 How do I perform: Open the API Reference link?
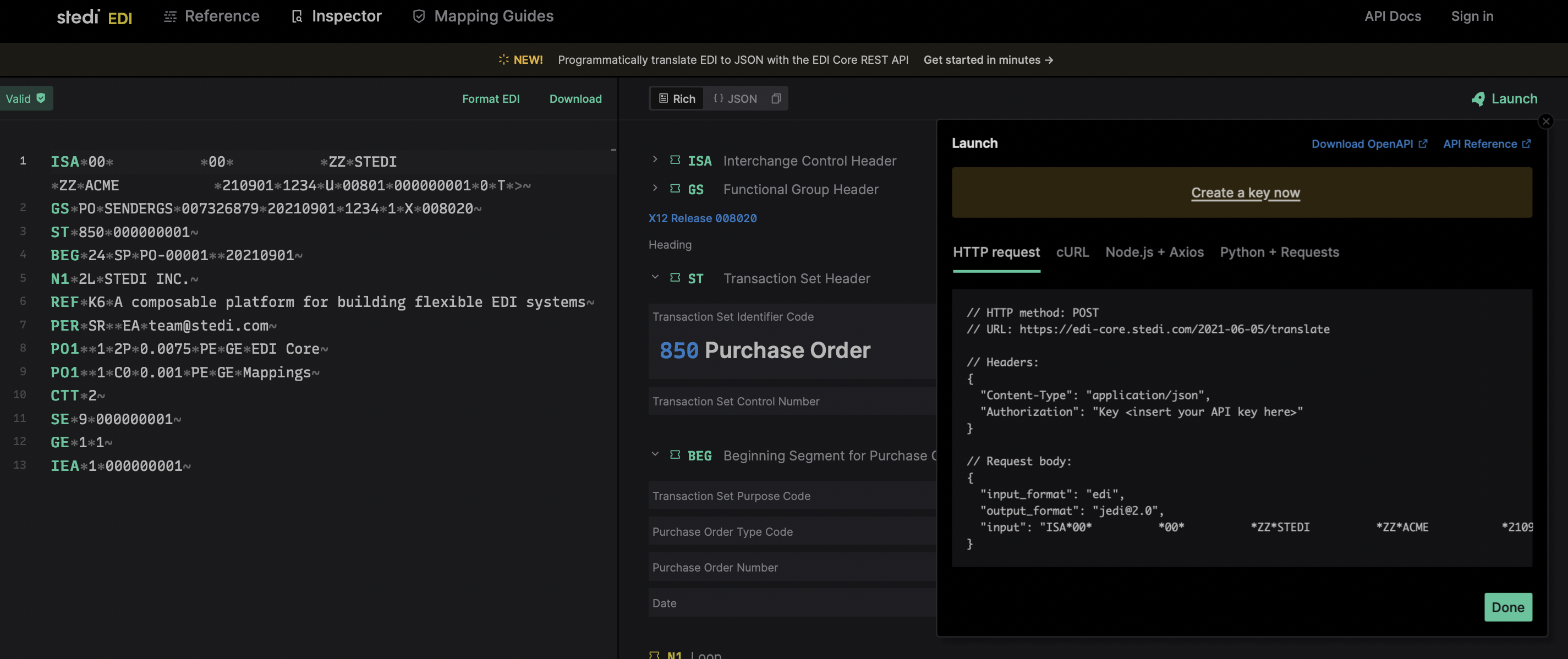[x=1487, y=144]
